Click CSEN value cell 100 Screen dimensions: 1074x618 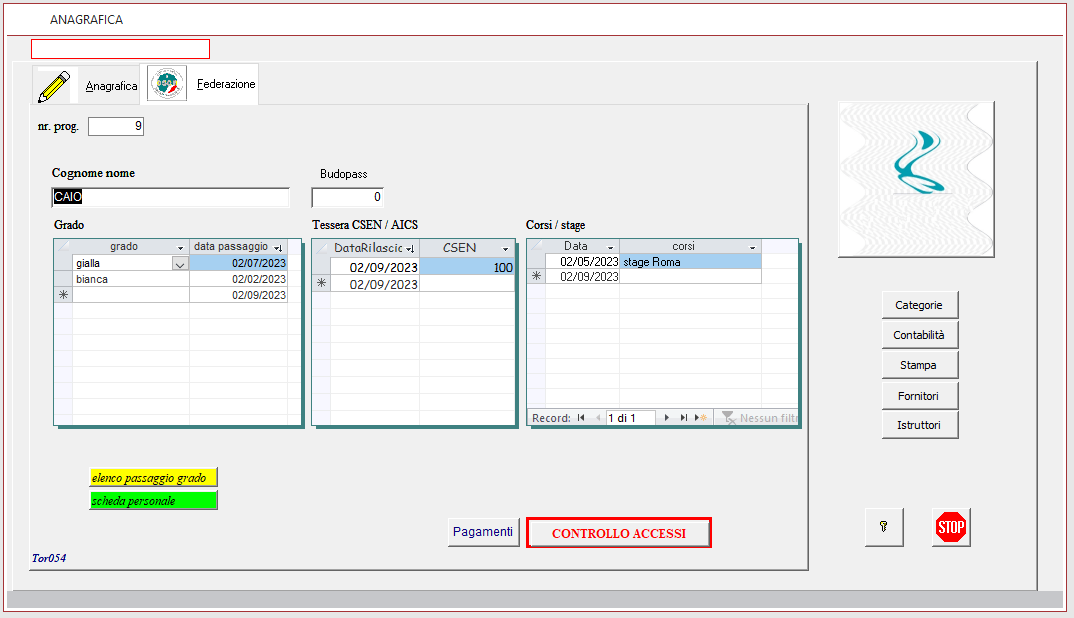point(467,267)
